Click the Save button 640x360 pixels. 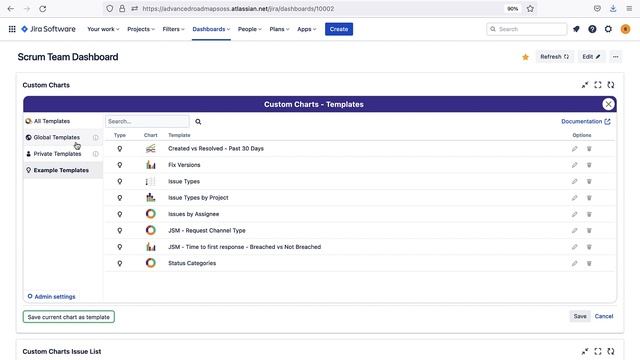click(580, 316)
